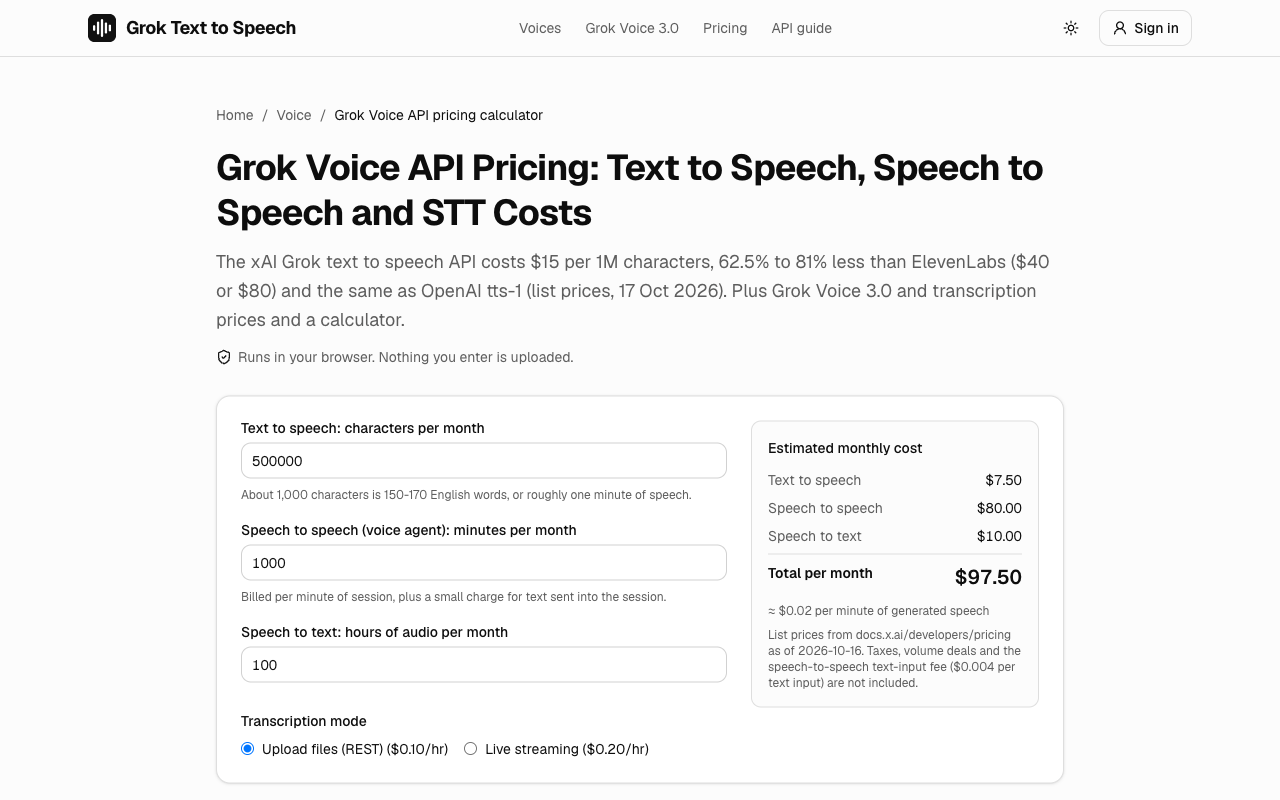The height and width of the screenshot is (800, 1280).
Task: Click the Sign in button
Action: click(1145, 28)
